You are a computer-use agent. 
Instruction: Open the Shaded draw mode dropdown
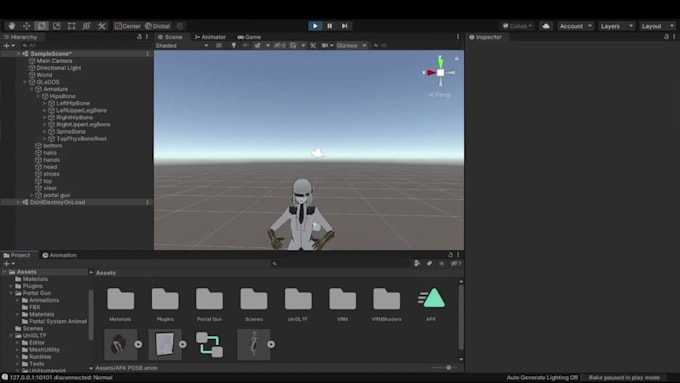182,45
